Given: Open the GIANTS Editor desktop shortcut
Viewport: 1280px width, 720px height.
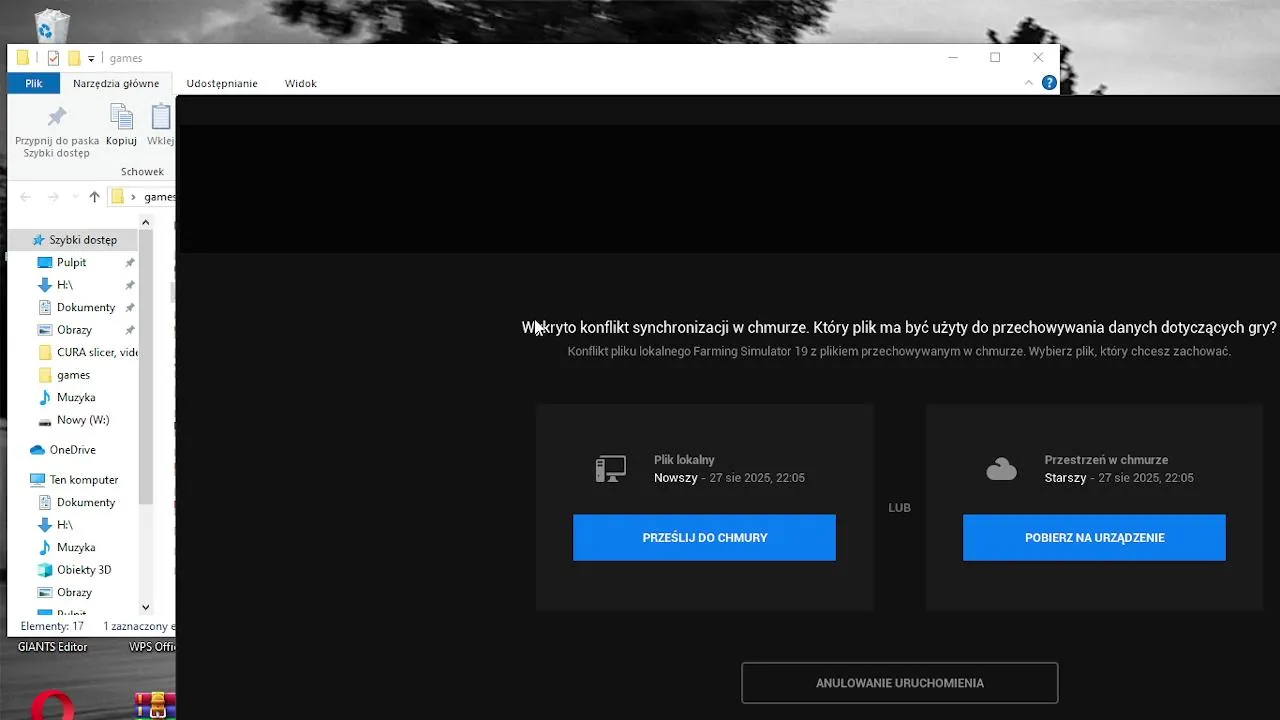Looking at the screenshot, I should pyautogui.click(x=53, y=647).
